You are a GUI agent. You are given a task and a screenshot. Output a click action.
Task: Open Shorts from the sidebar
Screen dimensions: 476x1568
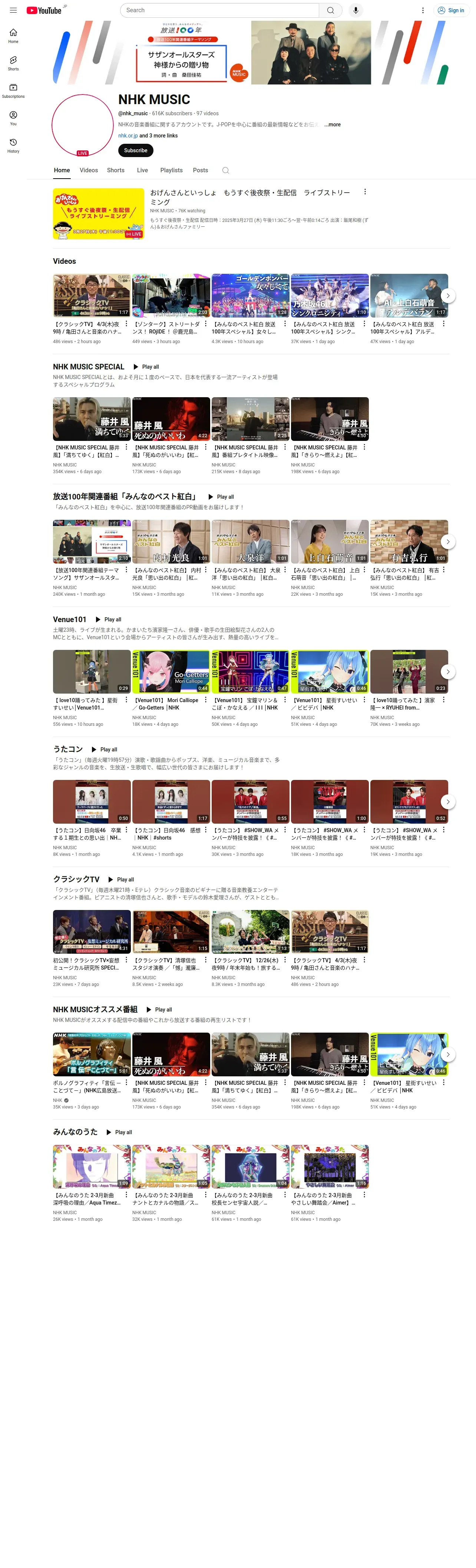(x=13, y=63)
